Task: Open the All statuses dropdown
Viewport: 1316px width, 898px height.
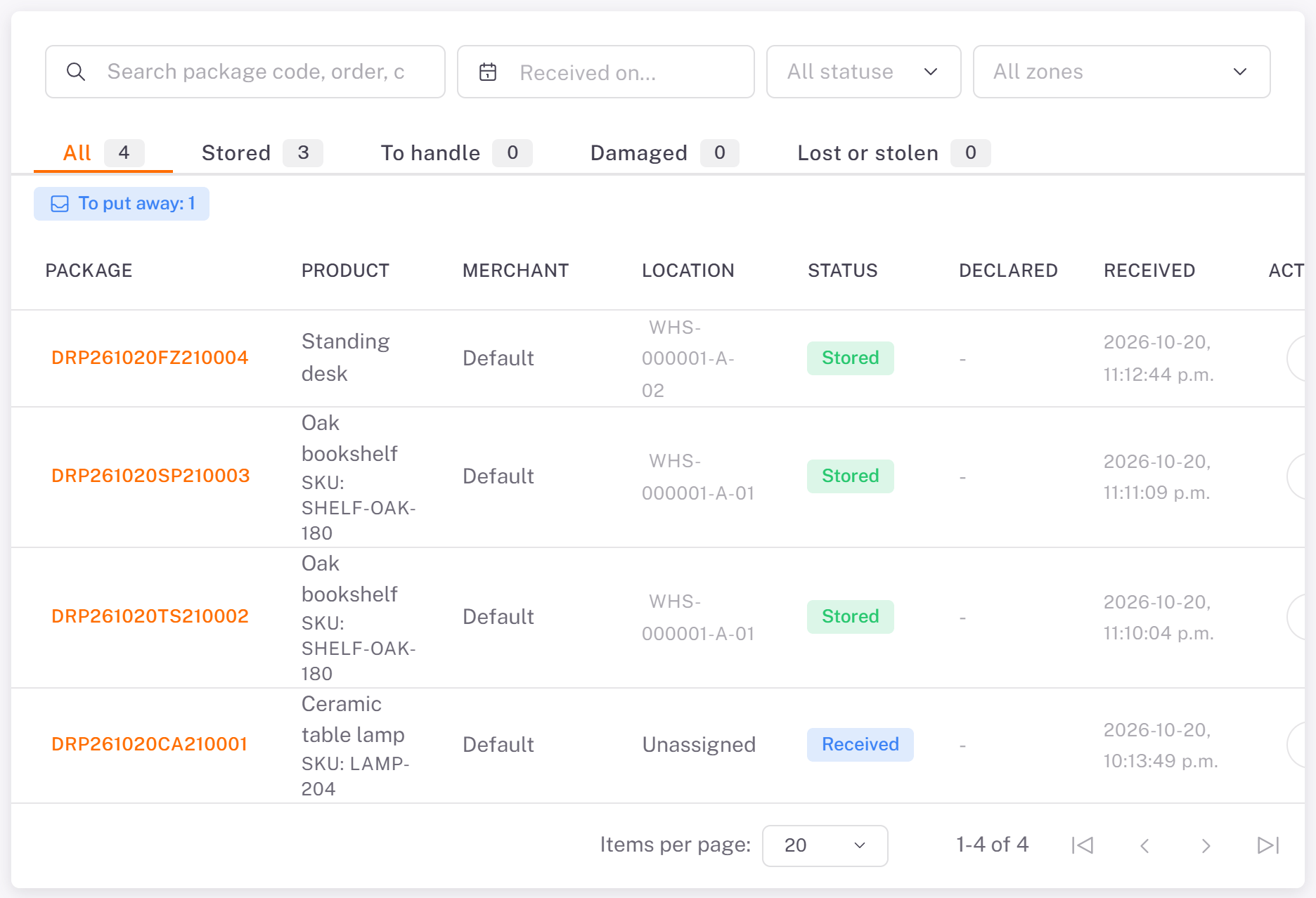Action: tap(863, 72)
